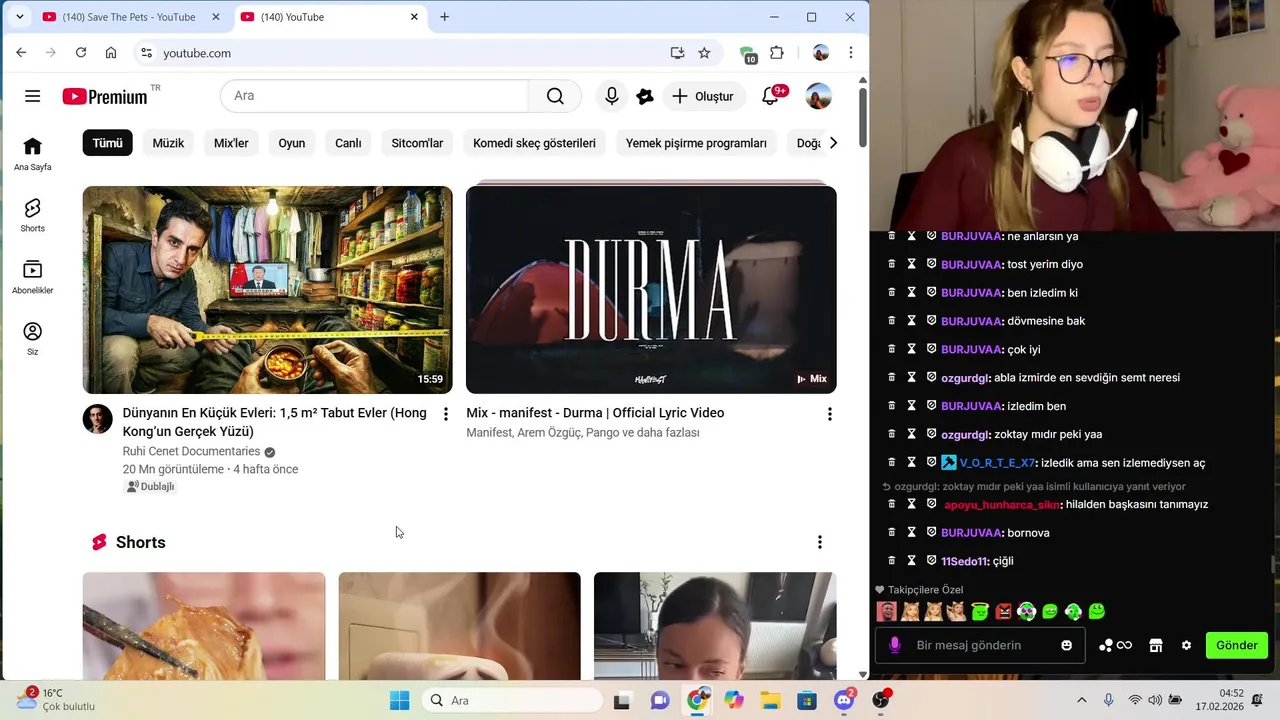Click username BURJUVAA on 'tost yerim diyo'
Image resolution: width=1280 pixels, height=720 pixels.
(971, 265)
